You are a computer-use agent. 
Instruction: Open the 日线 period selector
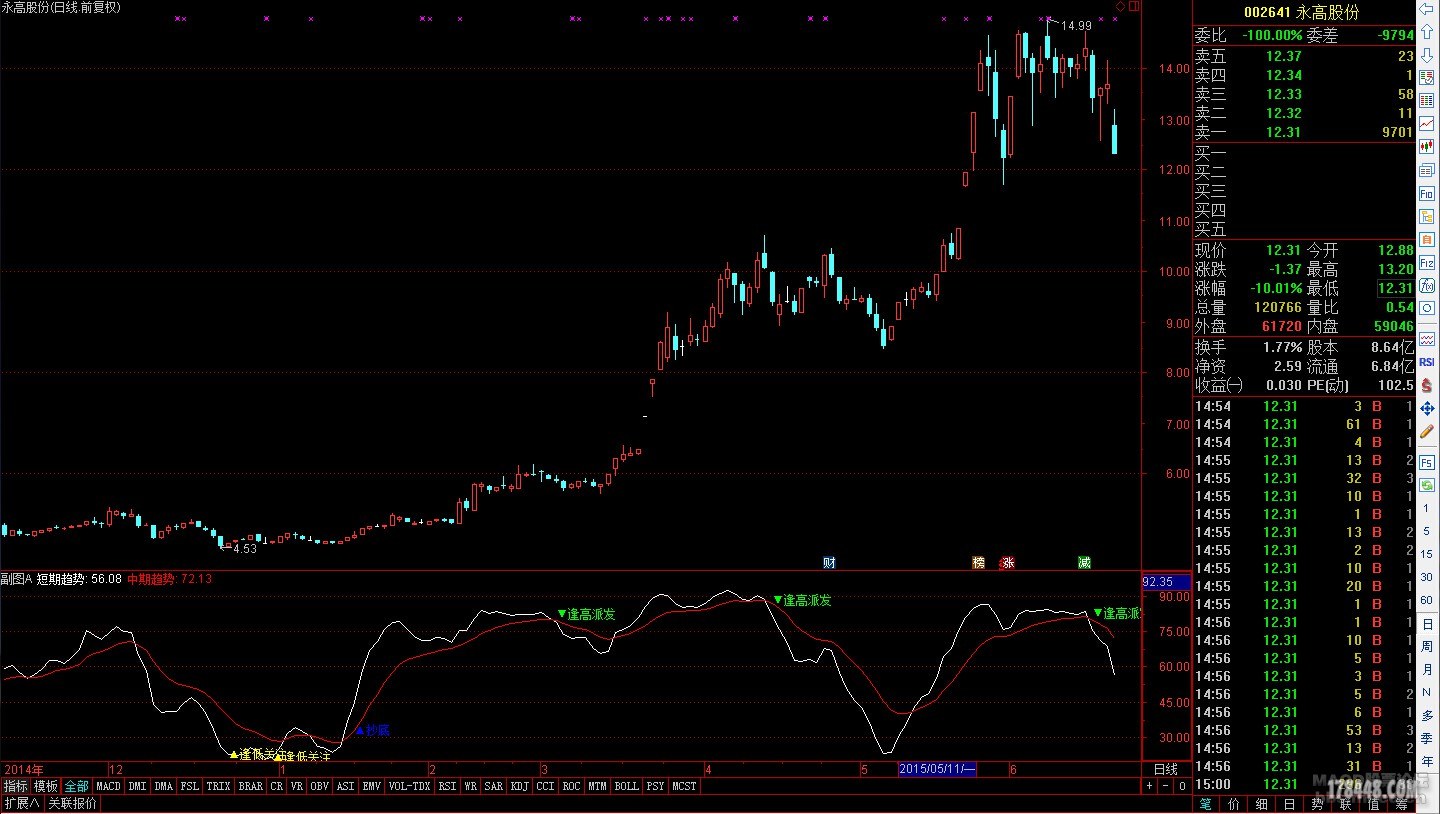click(1166, 770)
